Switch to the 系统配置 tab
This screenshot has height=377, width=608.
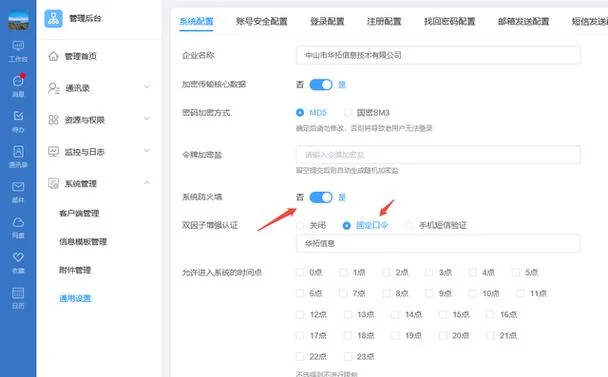[196, 21]
